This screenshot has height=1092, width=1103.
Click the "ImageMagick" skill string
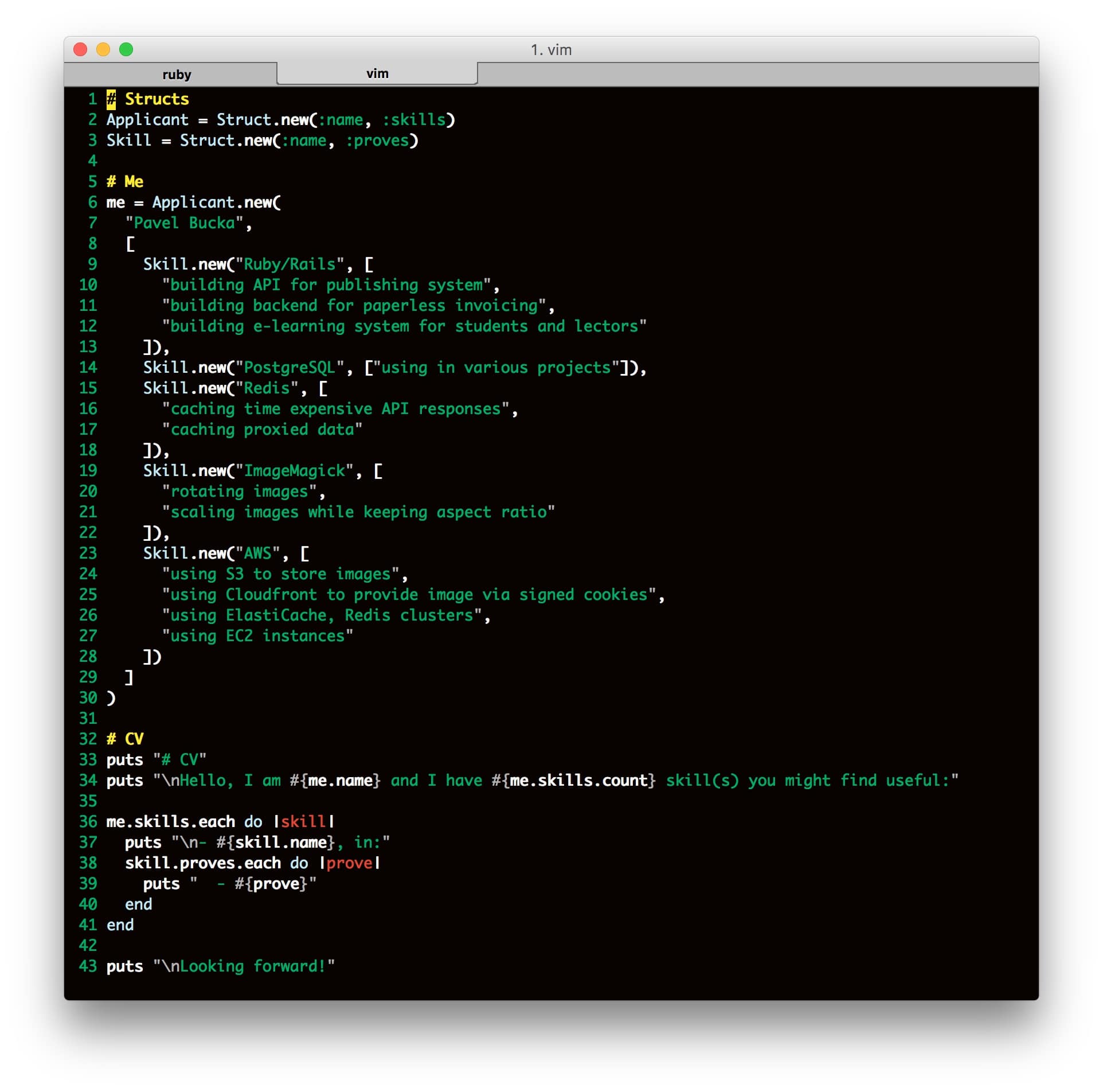[295, 470]
